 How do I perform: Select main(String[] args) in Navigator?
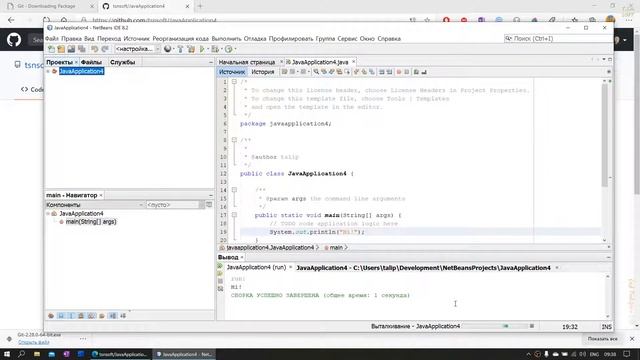[91, 222]
